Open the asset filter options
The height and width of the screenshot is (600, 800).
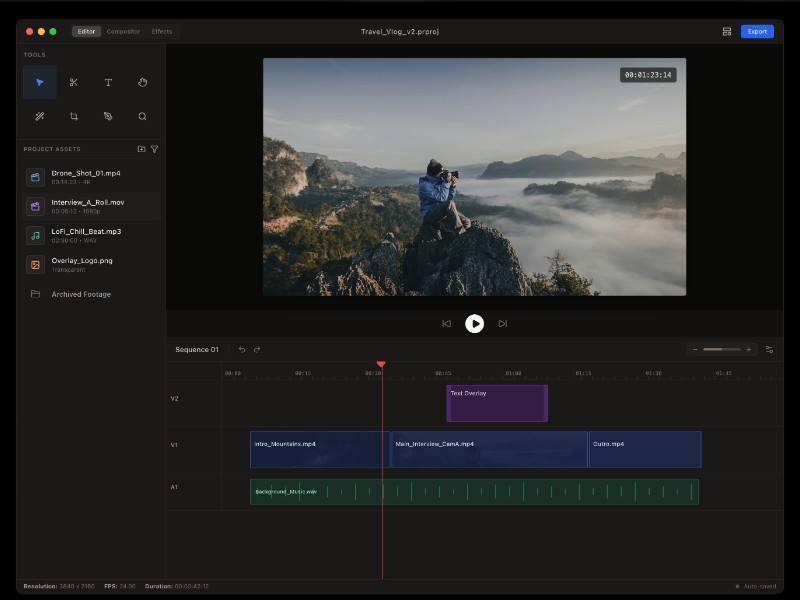(156, 148)
